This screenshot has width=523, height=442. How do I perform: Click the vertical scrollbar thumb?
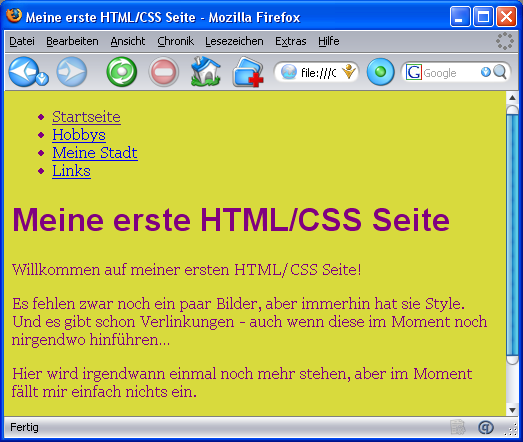point(512,235)
